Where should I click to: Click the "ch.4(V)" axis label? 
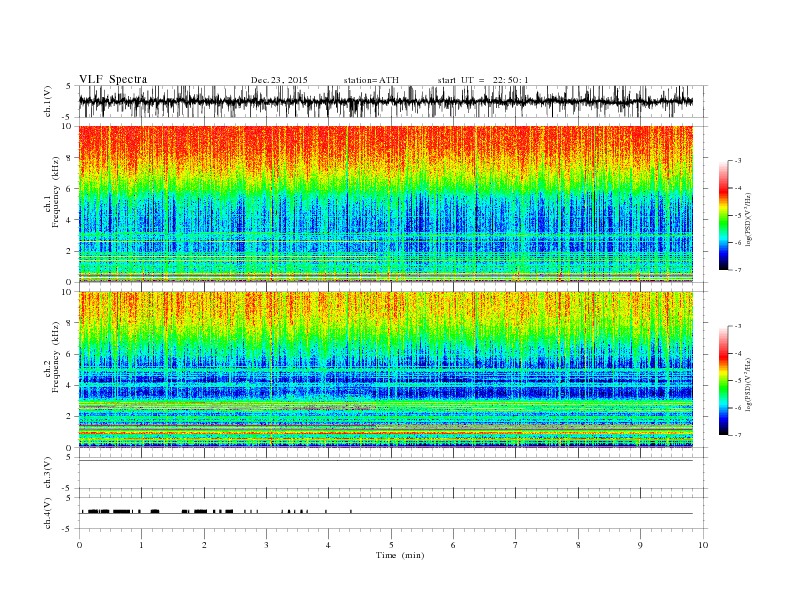click(x=48, y=513)
